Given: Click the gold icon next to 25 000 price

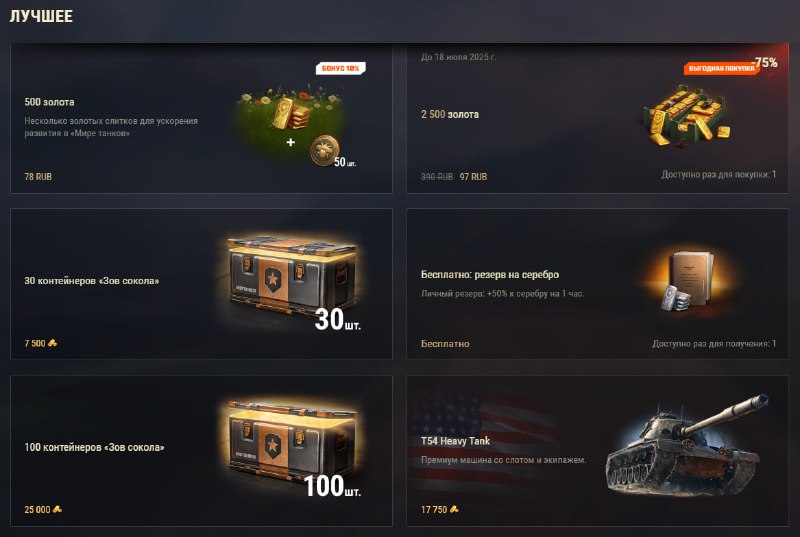Looking at the screenshot, I should tap(58, 509).
